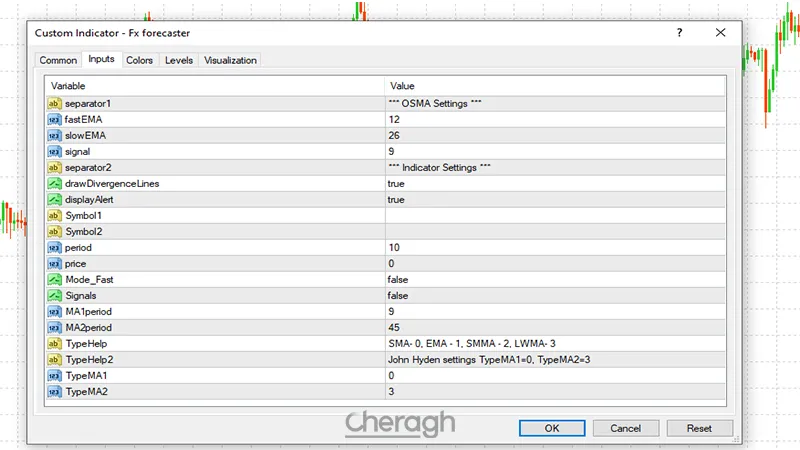Click the Reset button
This screenshot has width=800, height=450.
pos(699,428)
